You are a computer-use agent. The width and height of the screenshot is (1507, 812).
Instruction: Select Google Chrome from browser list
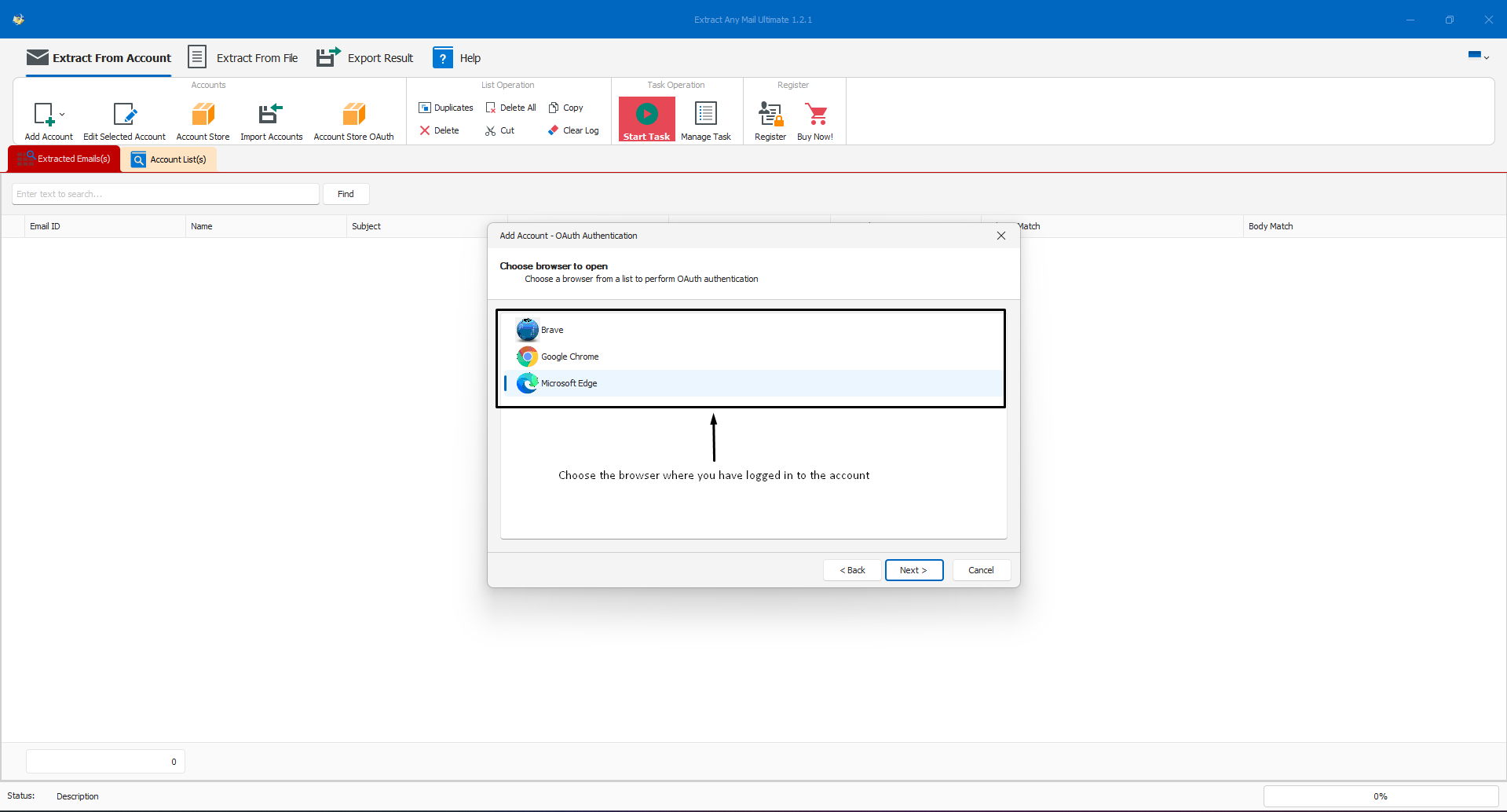569,357
